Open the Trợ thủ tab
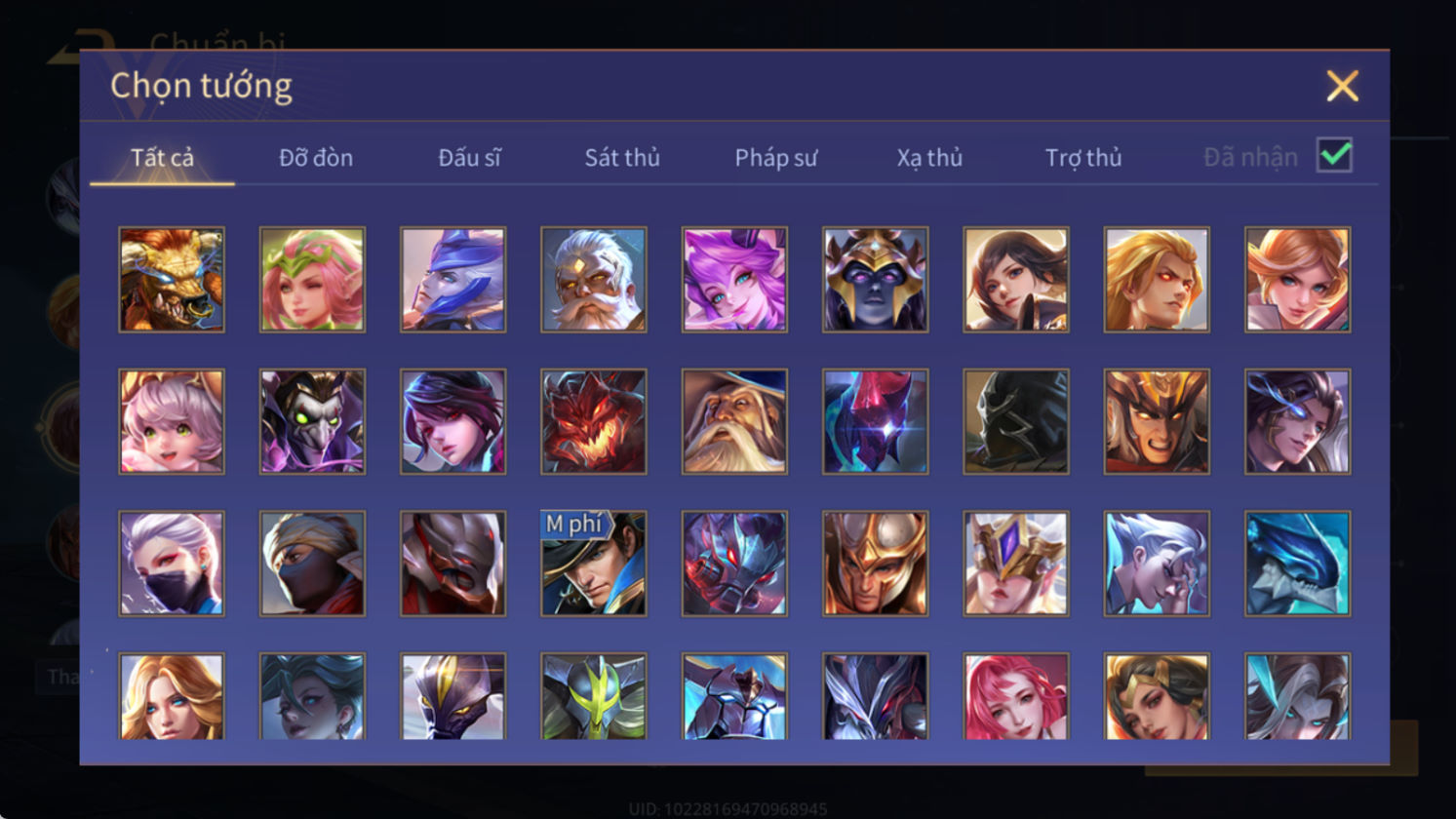1456x819 pixels. pos(1083,157)
